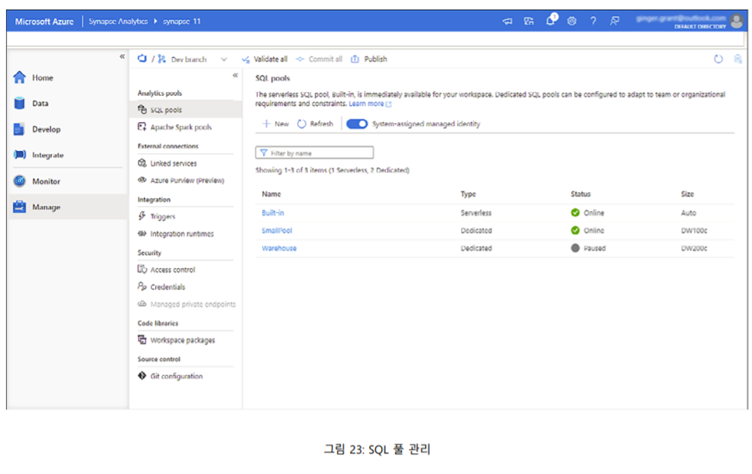Image resolution: width=752 pixels, height=474 pixels.
Task: Sort by the Name column header
Action: pos(271,194)
